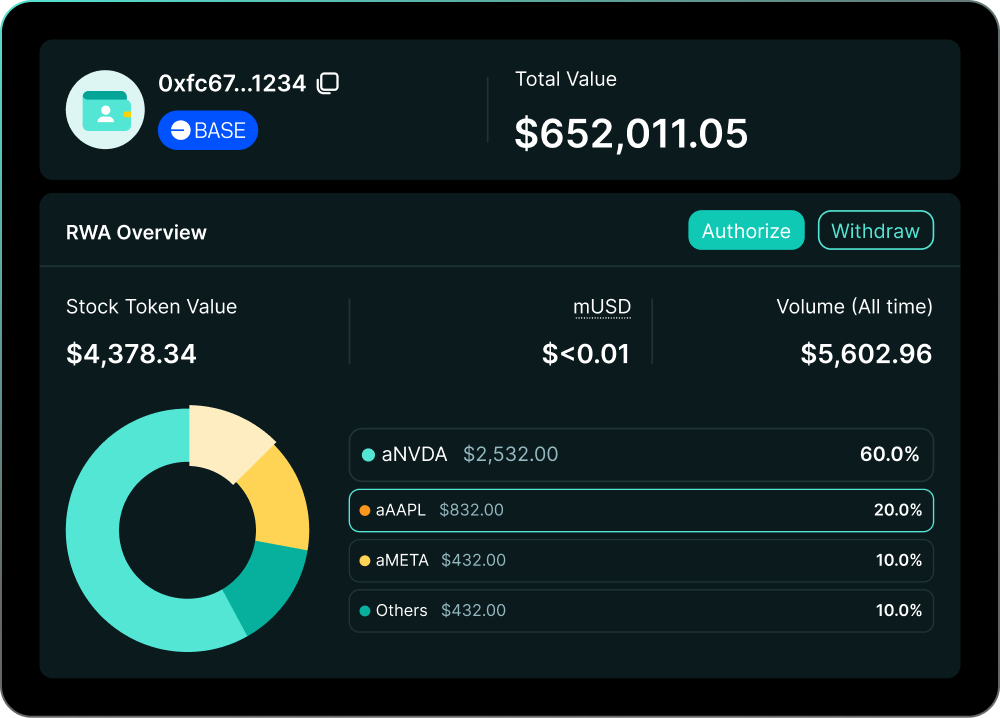The image size is (1000, 718).
Task: Click the Authorize button
Action: [746, 230]
